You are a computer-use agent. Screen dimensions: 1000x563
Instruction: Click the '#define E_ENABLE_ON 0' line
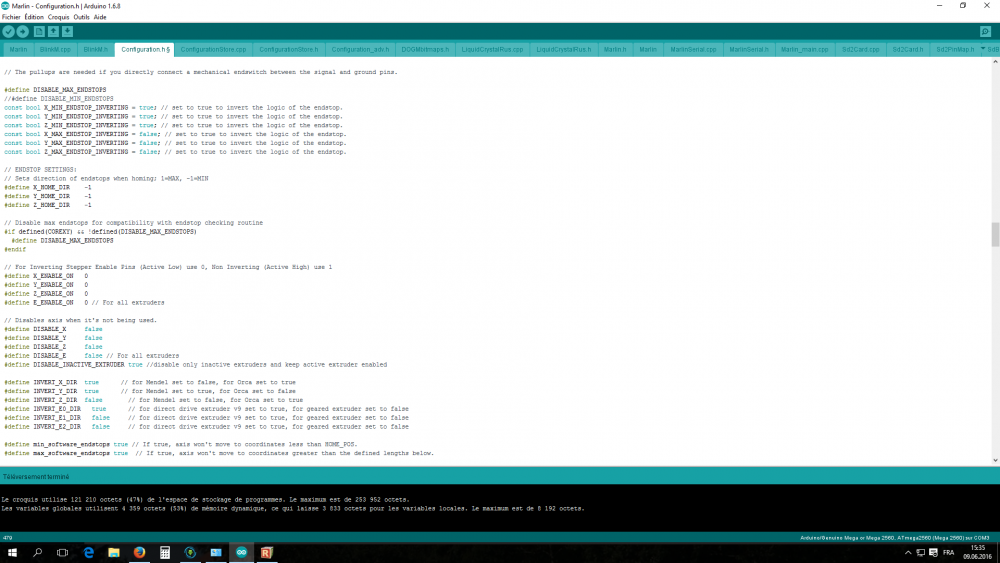(84, 303)
